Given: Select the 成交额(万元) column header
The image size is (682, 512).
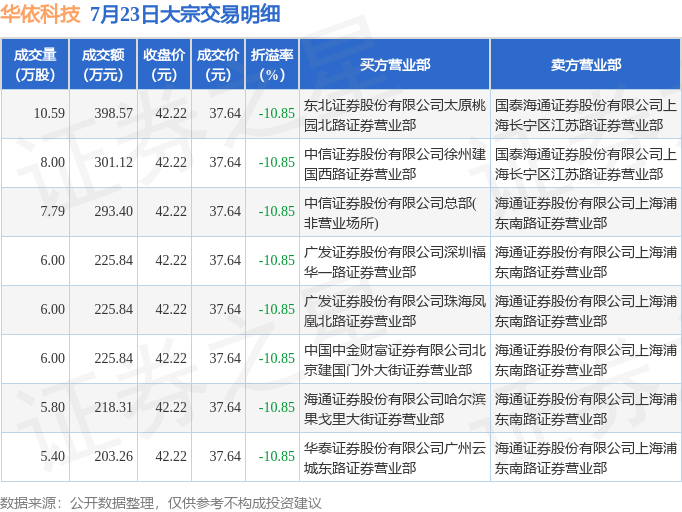Looking at the screenshot, I should click(103, 65).
